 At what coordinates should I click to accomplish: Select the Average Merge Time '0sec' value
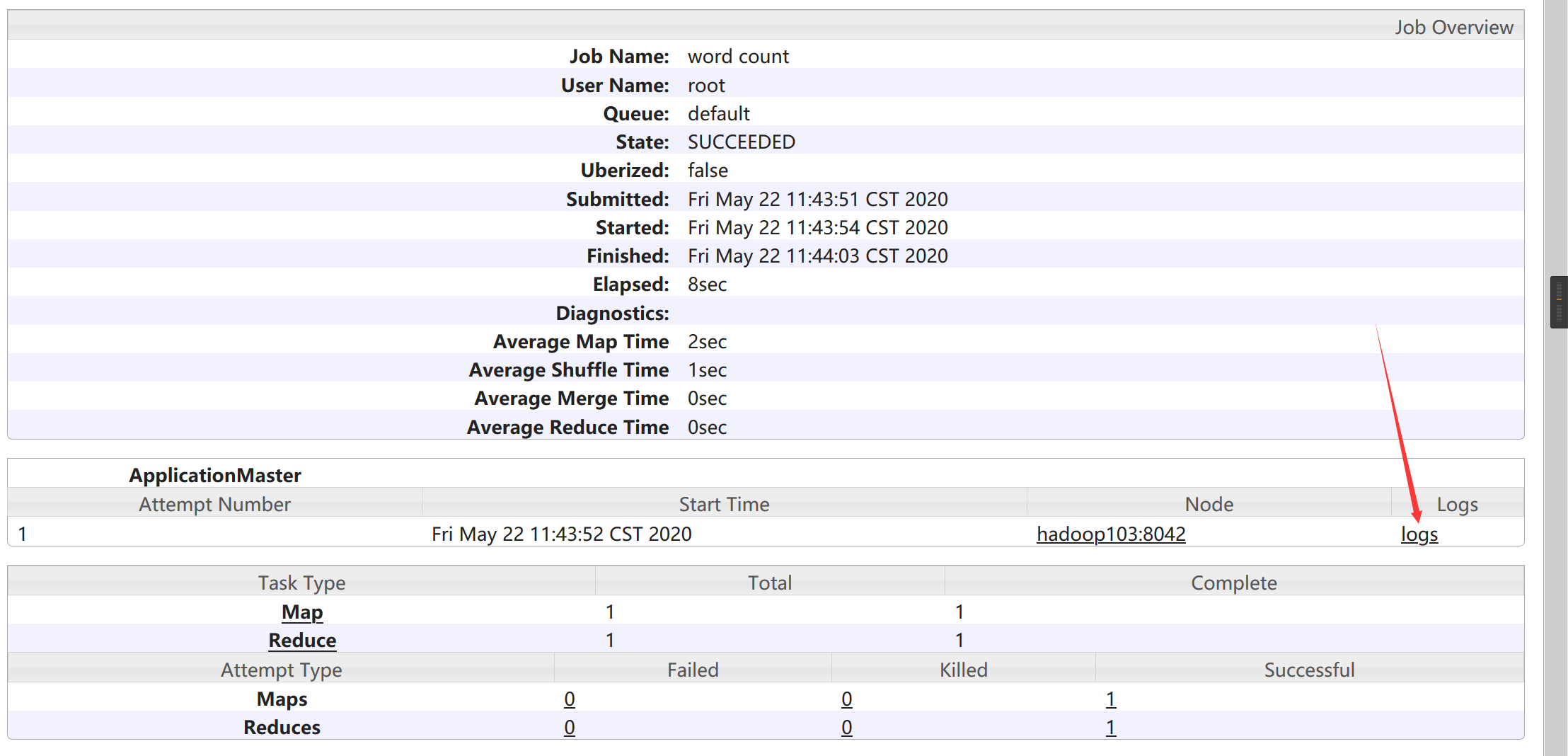coord(707,398)
